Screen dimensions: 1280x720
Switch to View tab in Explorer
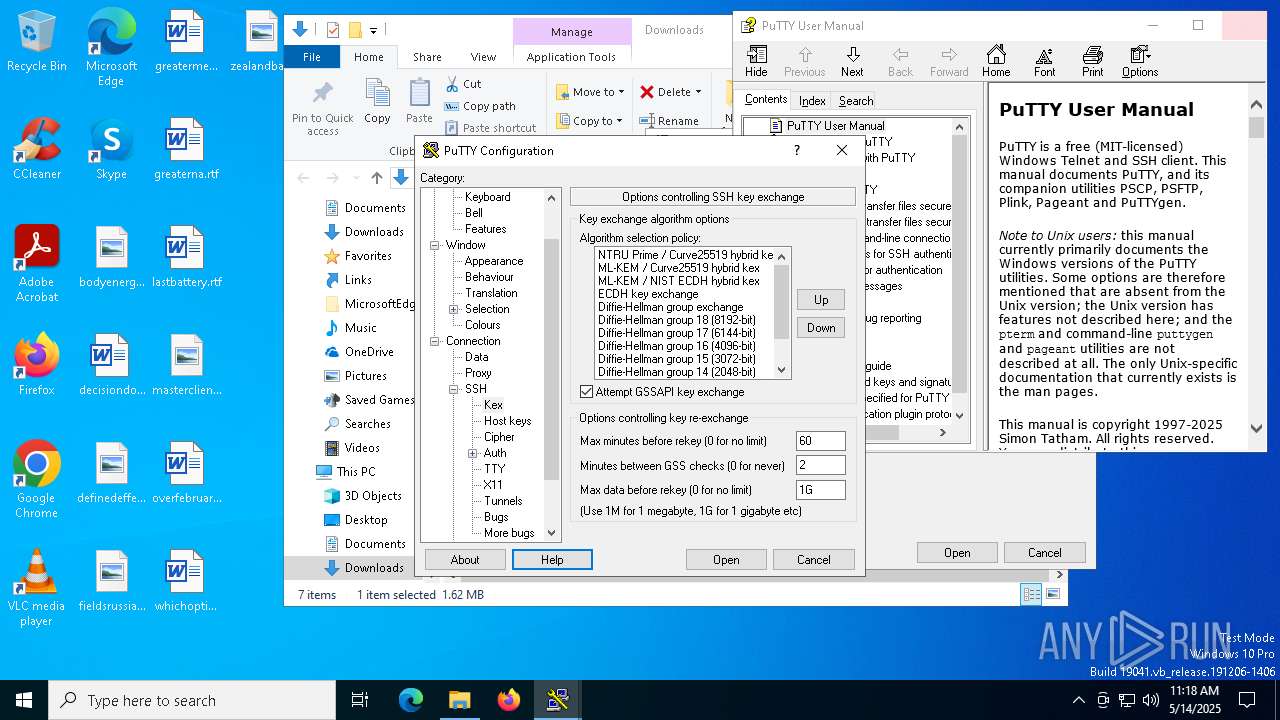483,57
